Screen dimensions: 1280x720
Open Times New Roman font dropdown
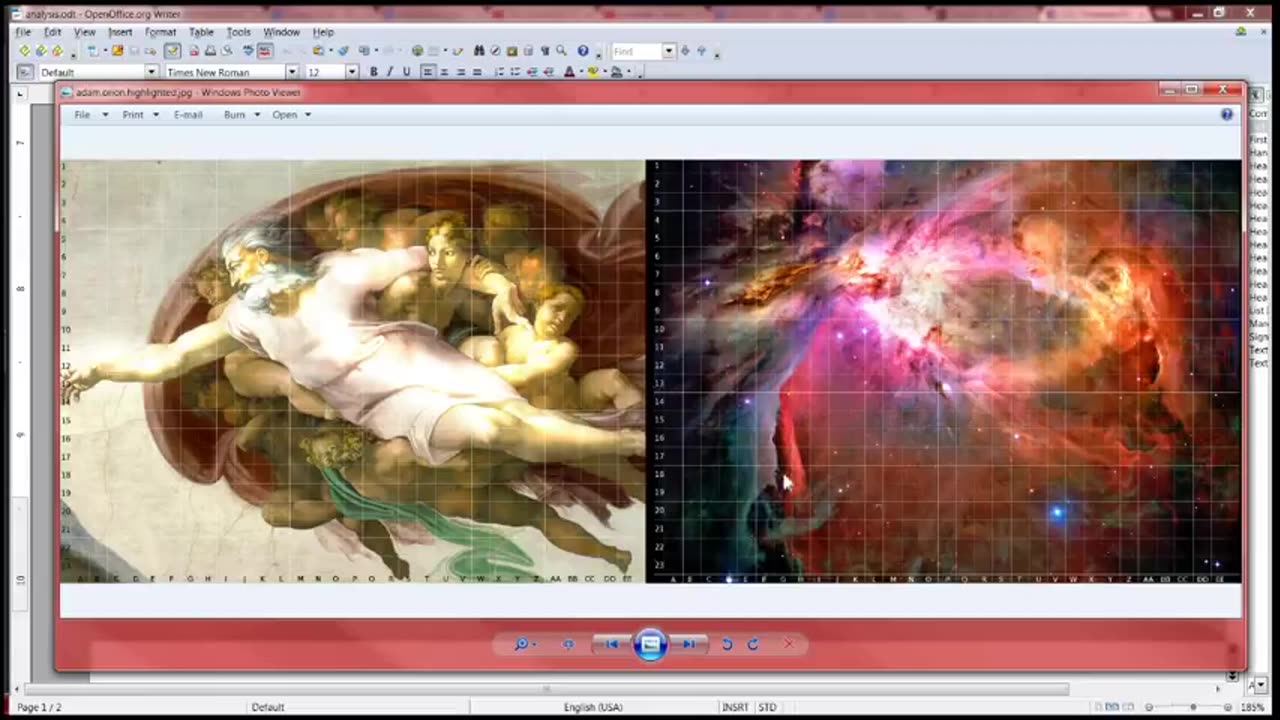[292, 72]
